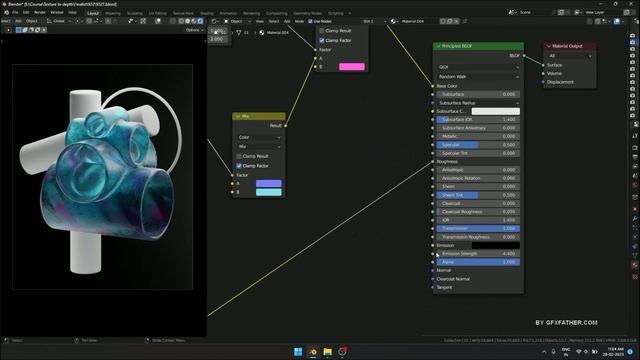Pin the node tree with pin icon
This screenshot has width=640, height=360.
(x=464, y=21)
